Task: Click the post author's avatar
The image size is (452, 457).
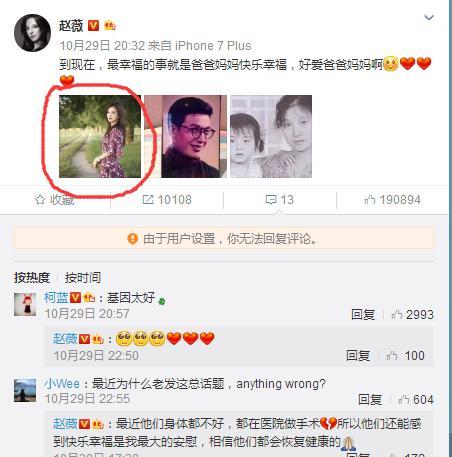Action: (x=32, y=33)
